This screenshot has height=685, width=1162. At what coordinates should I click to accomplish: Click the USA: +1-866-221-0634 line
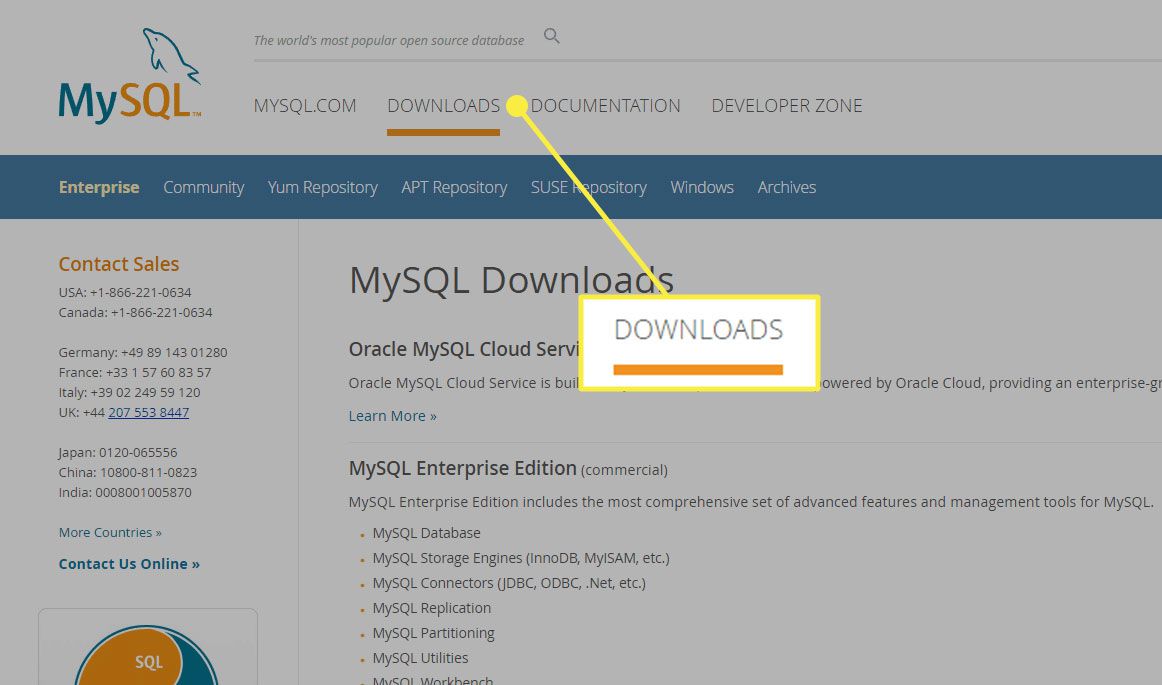tap(124, 292)
